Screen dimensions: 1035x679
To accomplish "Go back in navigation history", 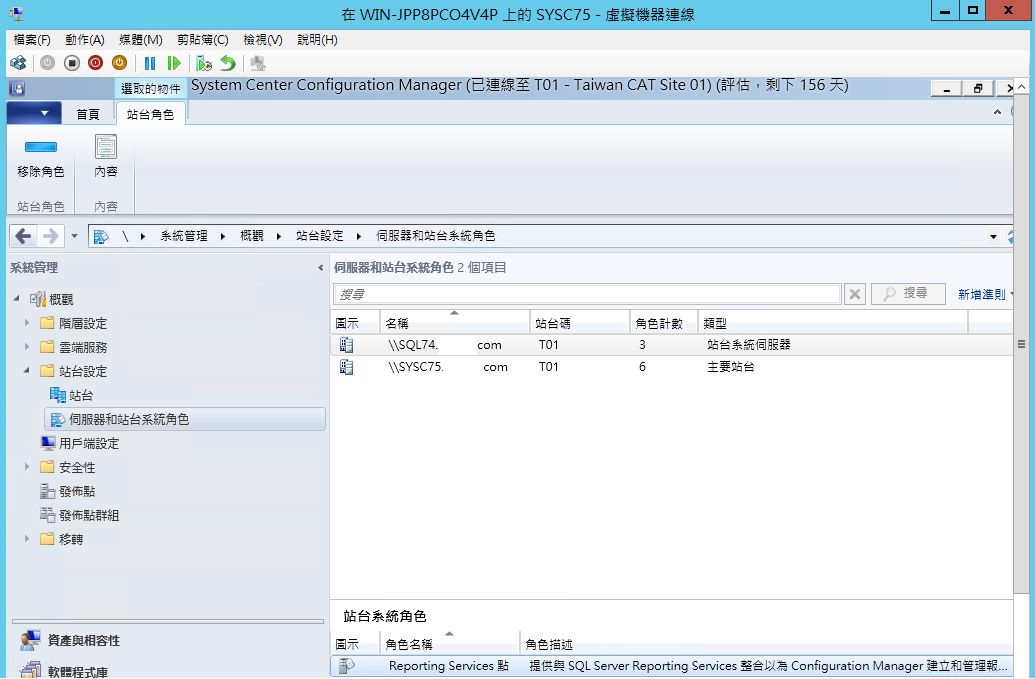I will (23, 236).
